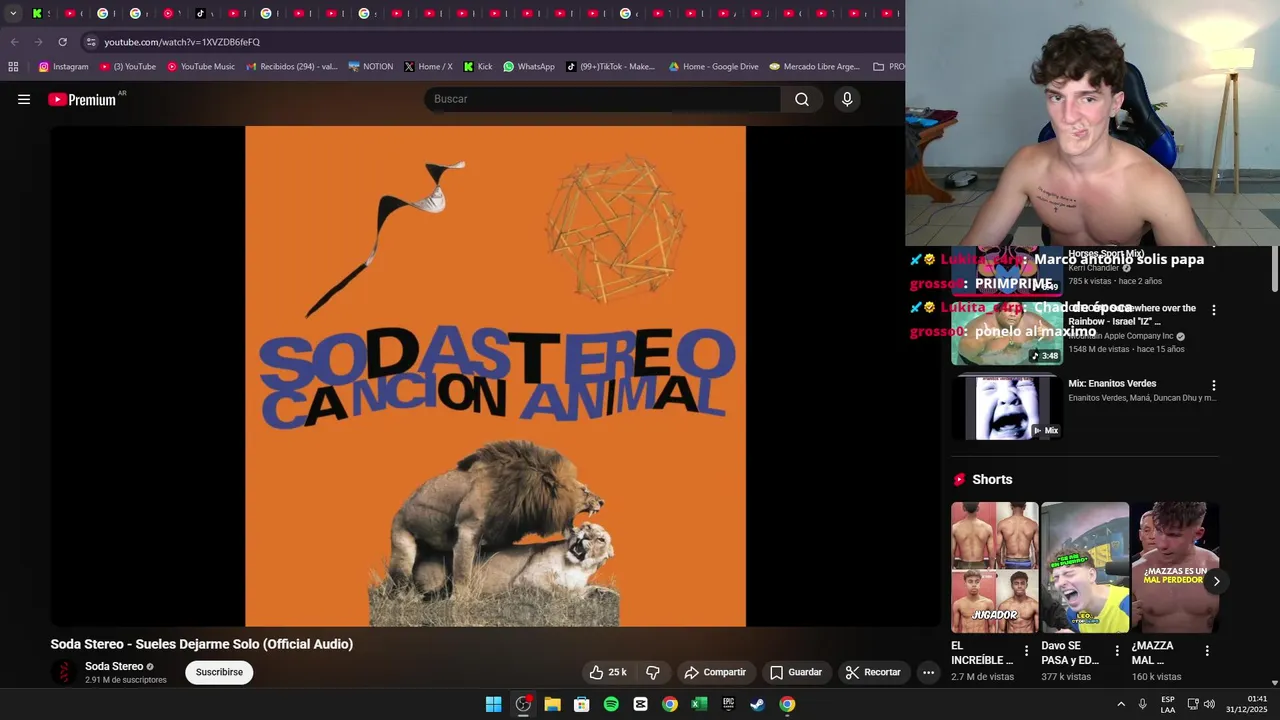1280x720 pixels.
Task: Open CapCut from taskbar
Action: (640, 704)
